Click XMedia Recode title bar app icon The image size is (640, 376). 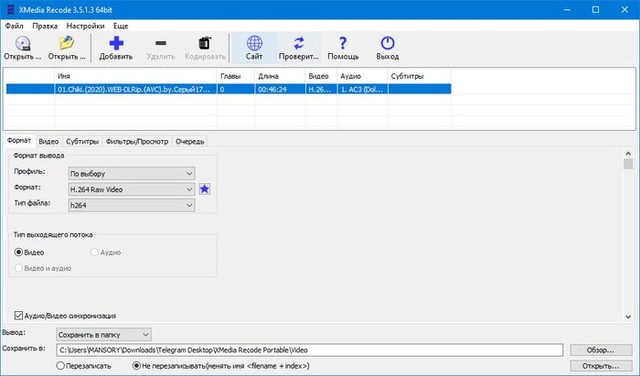click(x=11, y=9)
